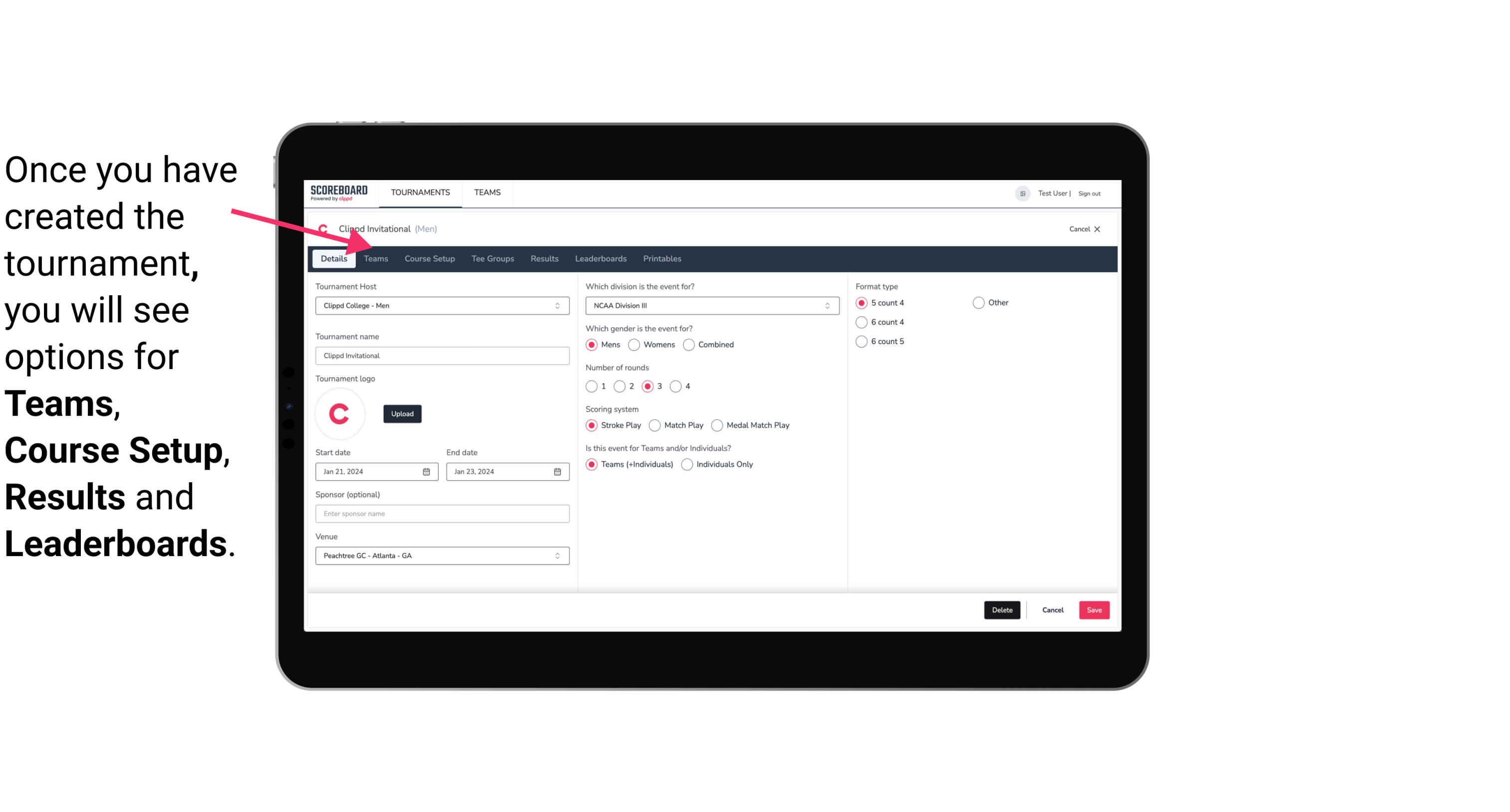Click the start date calendar icon

pos(427,471)
